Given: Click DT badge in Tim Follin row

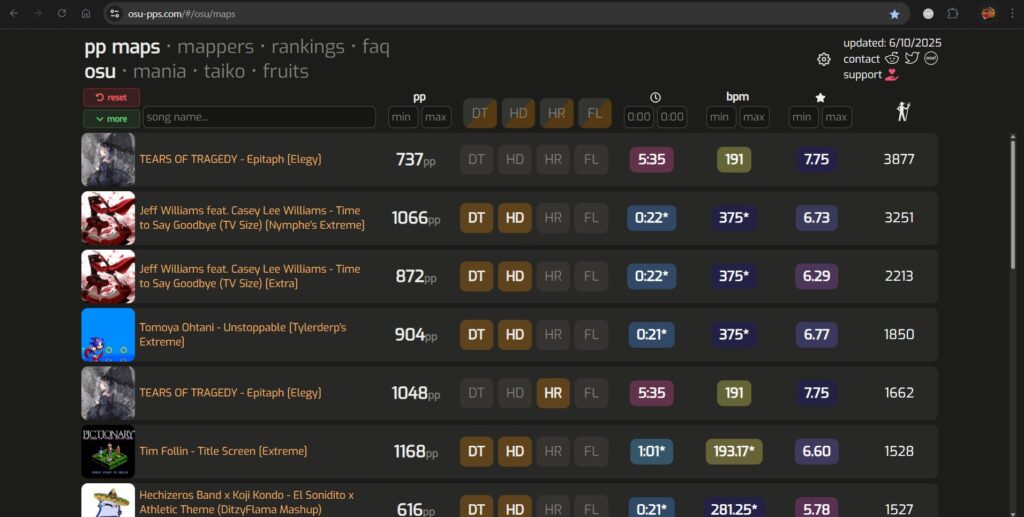Looking at the screenshot, I should (477, 451).
